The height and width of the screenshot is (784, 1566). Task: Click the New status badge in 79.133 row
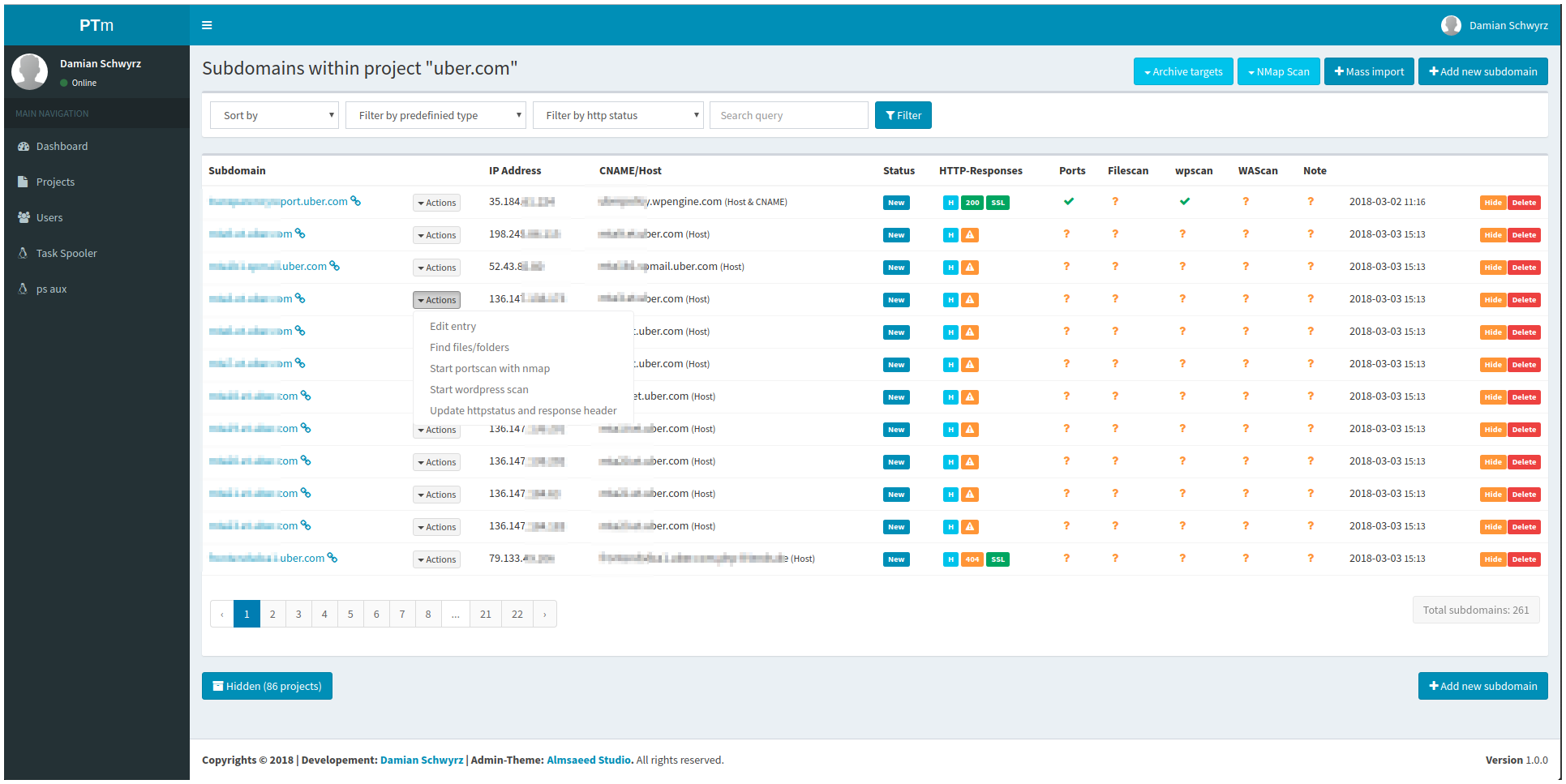(896, 559)
